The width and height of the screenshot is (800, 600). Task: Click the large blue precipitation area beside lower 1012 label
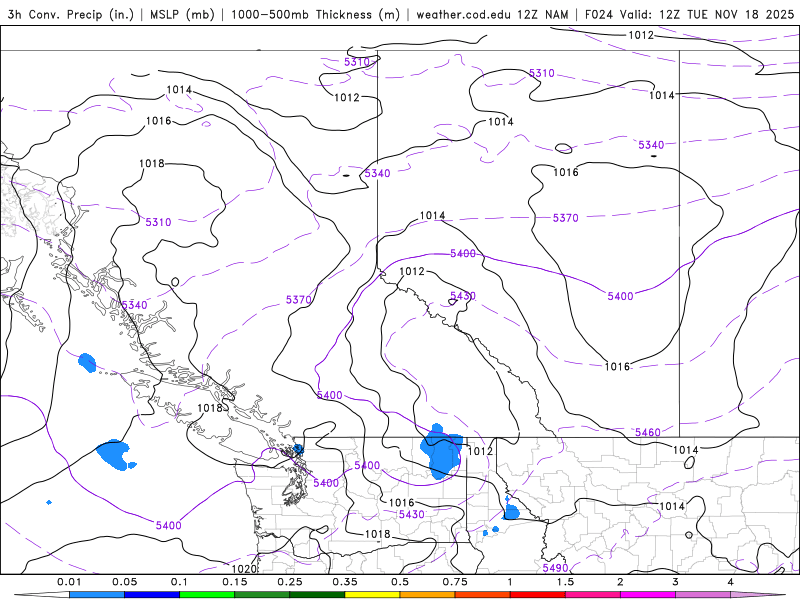tap(441, 452)
